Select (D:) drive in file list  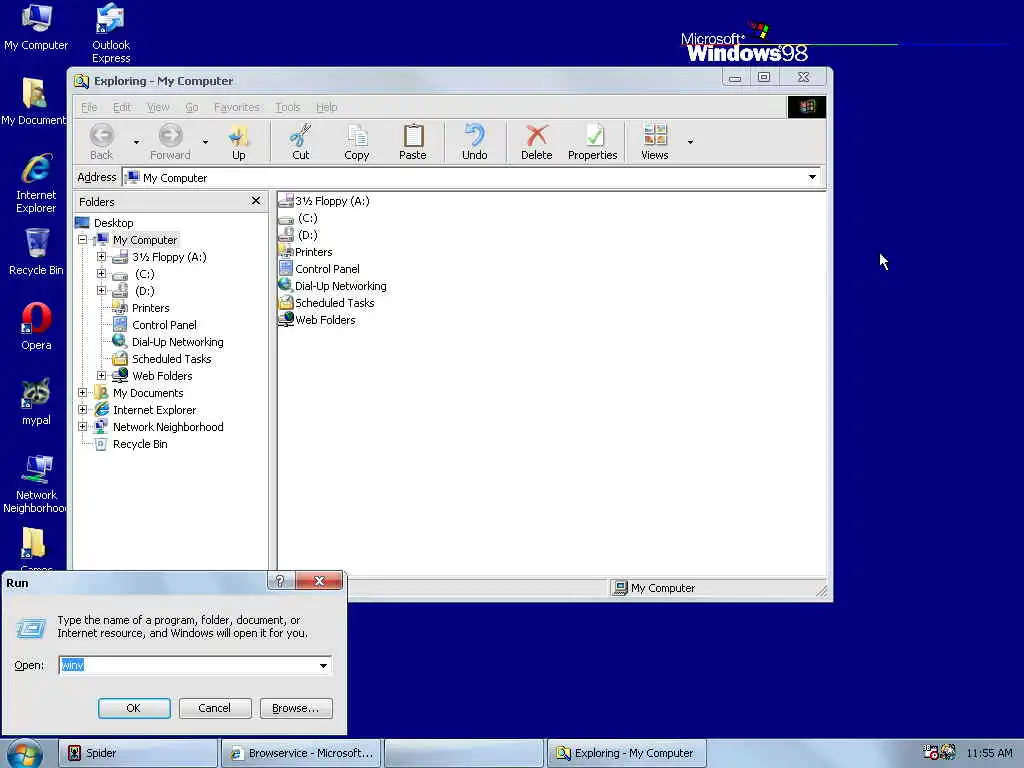tap(307, 235)
